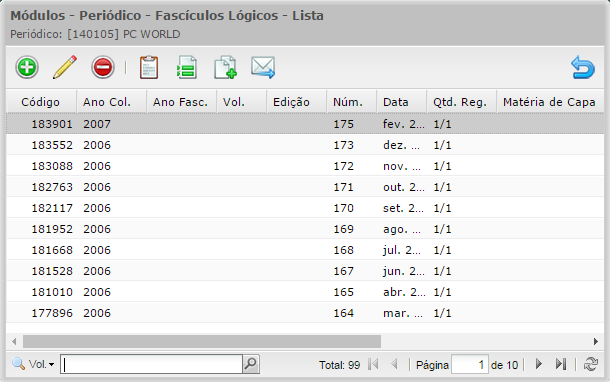The width and height of the screenshot is (610, 382).
Task: Click the 'dez. ...' date cell
Action: [401, 145]
